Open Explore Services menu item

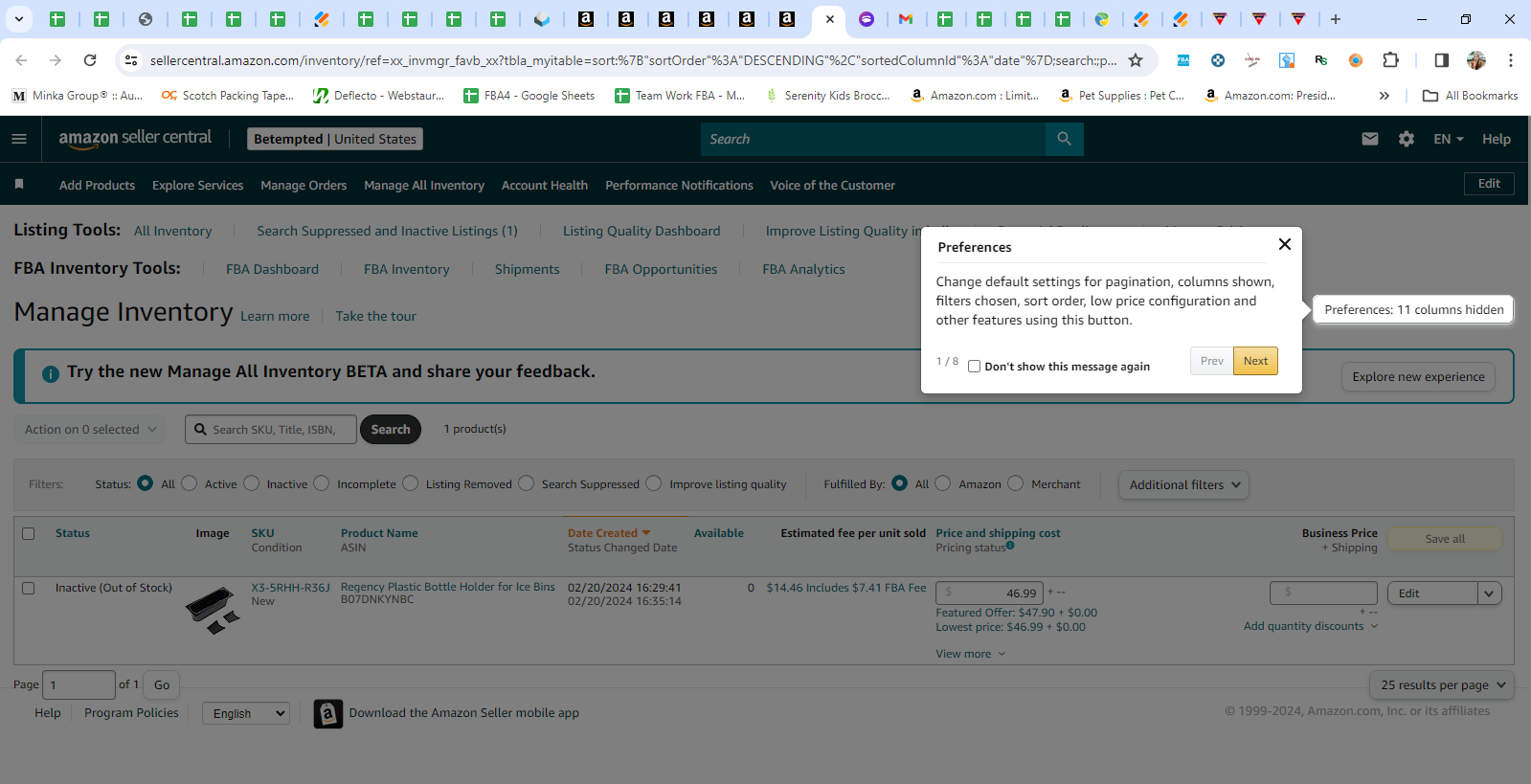click(197, 185)
